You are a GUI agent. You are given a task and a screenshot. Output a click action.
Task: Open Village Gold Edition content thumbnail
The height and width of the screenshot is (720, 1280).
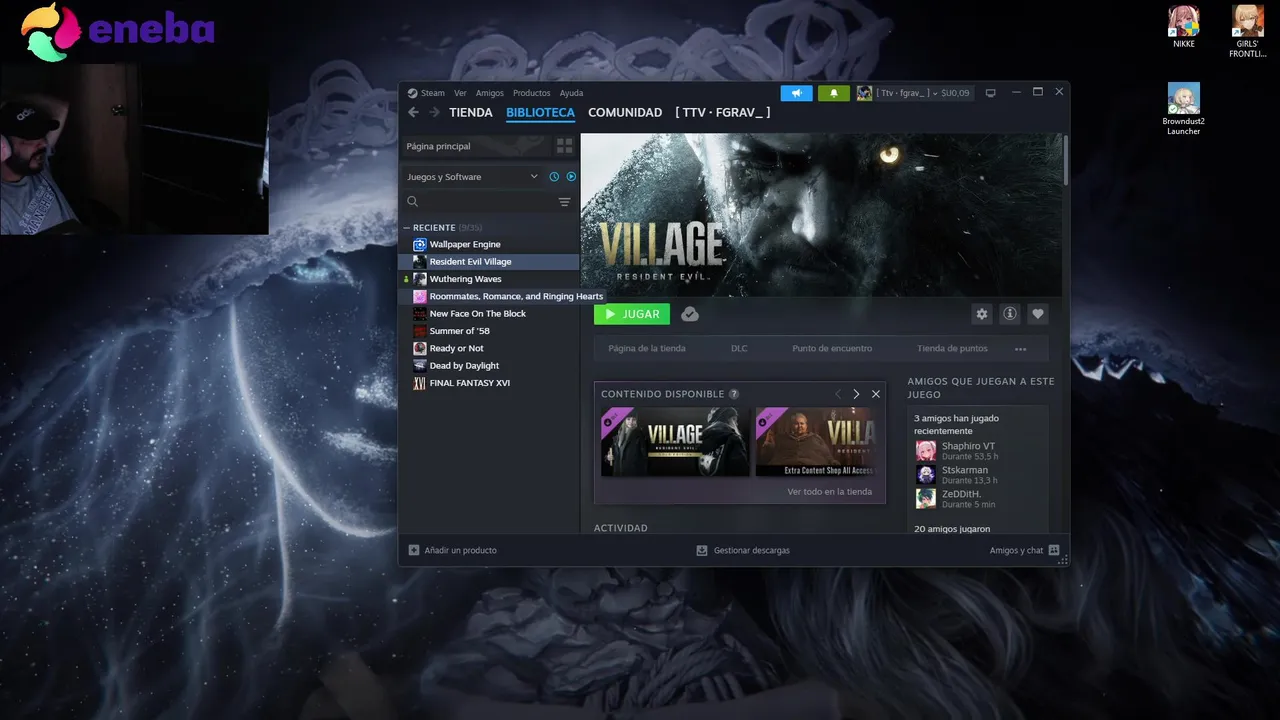coord(675,441)
